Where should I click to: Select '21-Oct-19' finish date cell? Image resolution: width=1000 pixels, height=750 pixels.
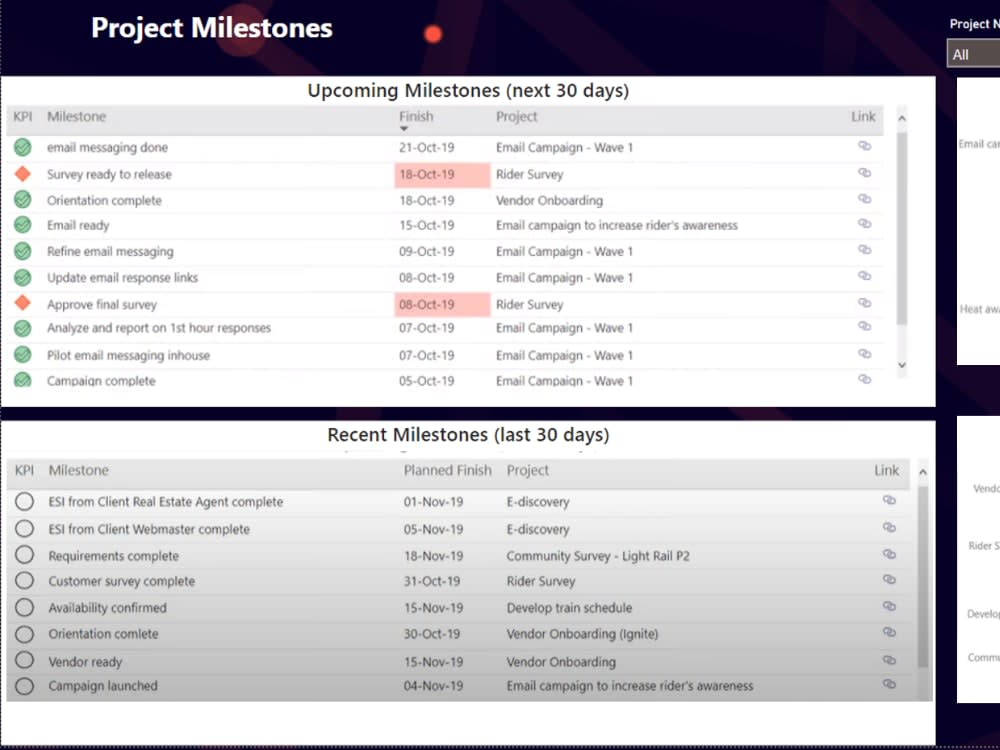click(427, 147)
